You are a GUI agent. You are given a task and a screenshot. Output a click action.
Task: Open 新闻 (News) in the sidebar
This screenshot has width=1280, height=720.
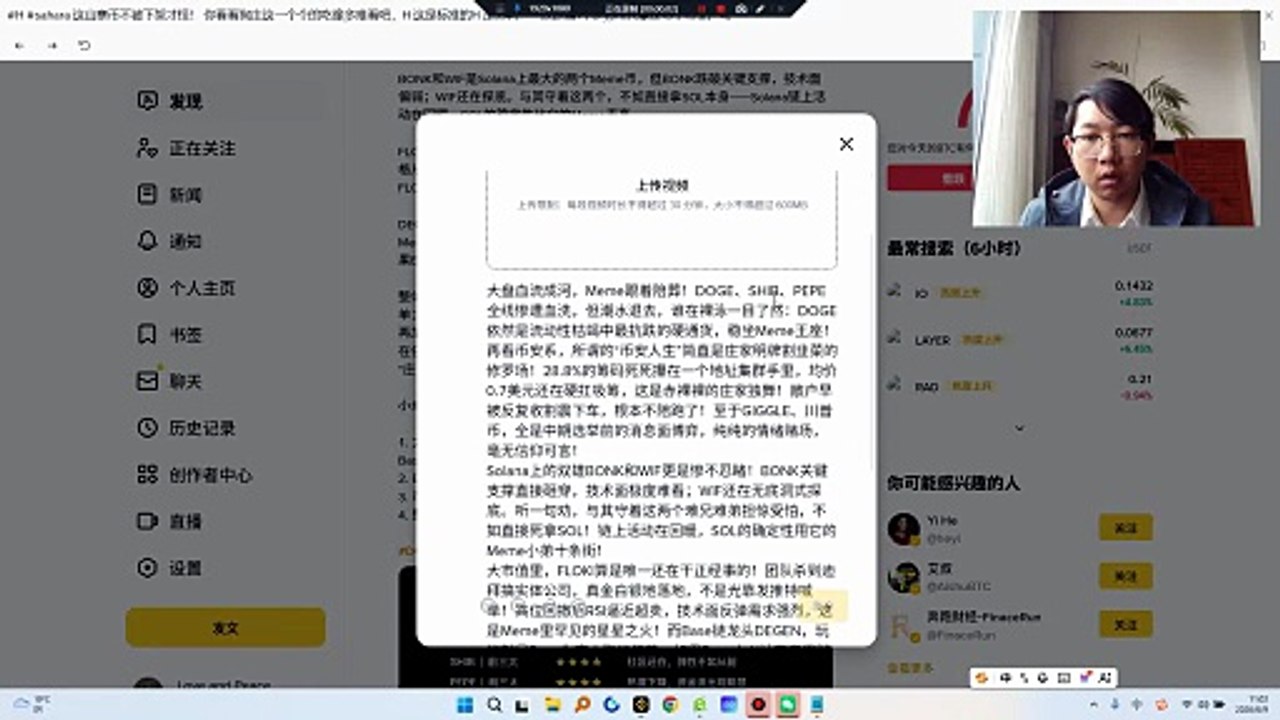click(x=170, y=194)
